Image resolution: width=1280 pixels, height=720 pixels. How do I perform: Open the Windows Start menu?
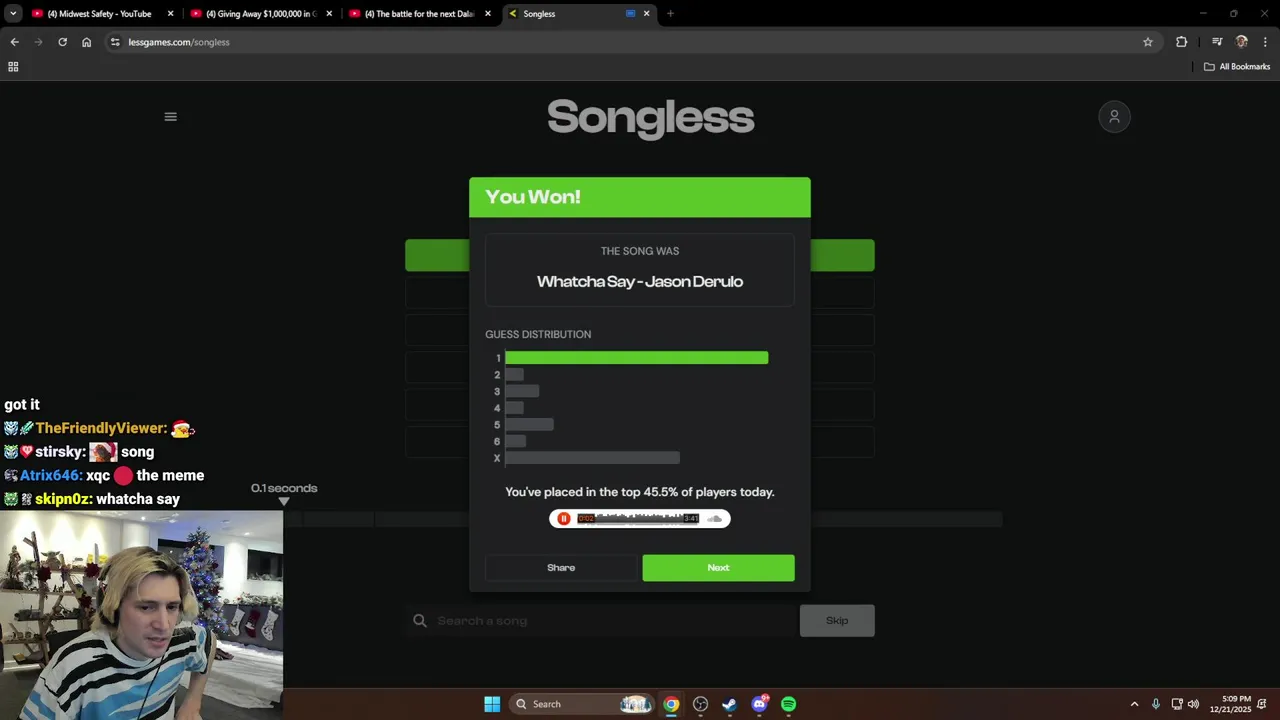point(492,704)
